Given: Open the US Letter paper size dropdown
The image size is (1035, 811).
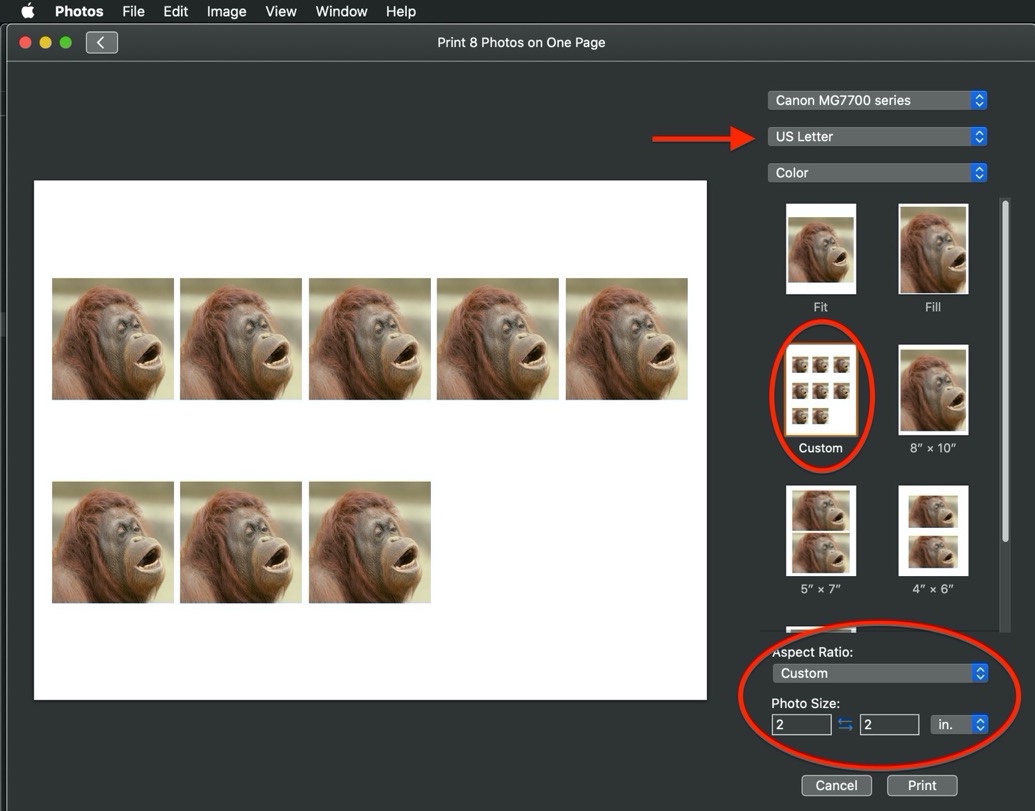Looking at the screenshot, I should pyautogui.click(x=877, y=137).
